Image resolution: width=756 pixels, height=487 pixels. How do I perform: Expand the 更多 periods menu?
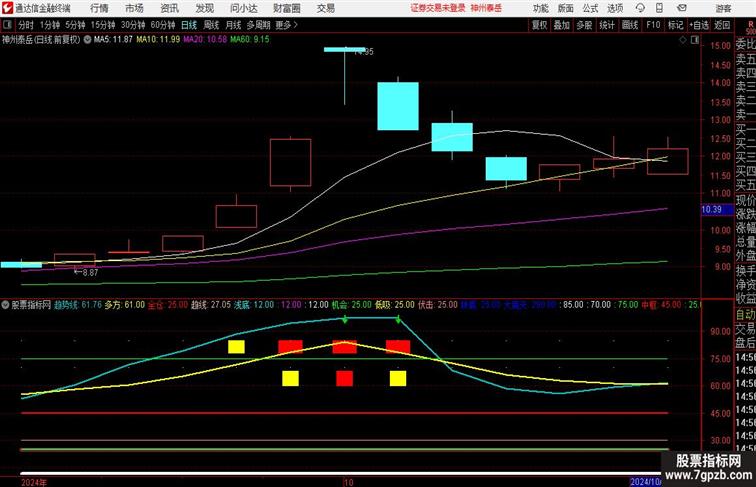click(286, 25)
